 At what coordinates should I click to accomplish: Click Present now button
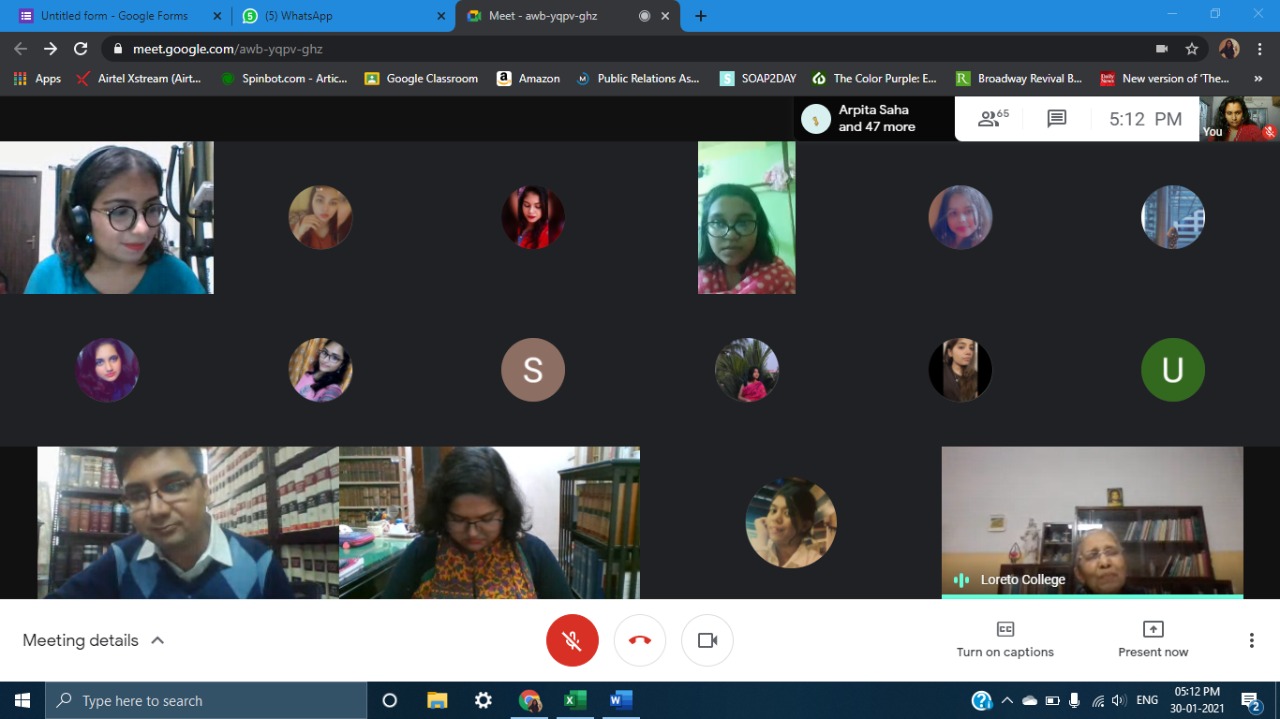(1153, 640)
